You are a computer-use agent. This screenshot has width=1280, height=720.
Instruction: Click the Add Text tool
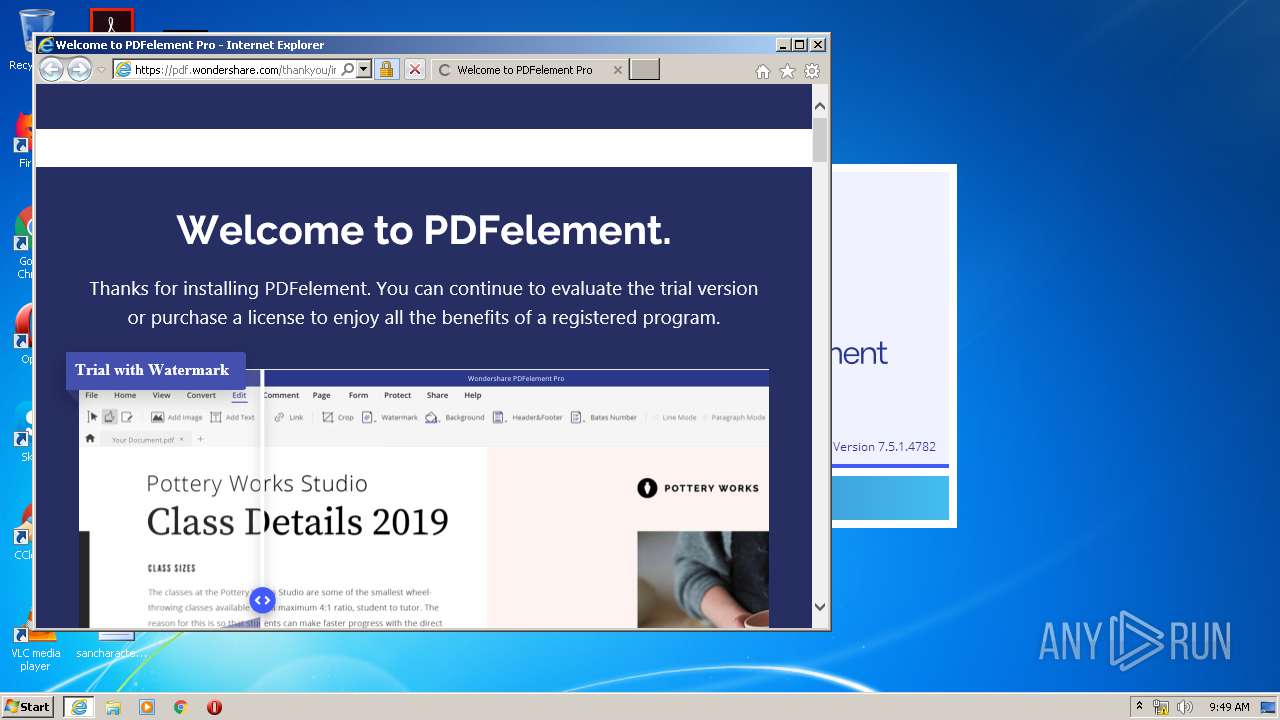pyautogui.click(x=232, y=417)
